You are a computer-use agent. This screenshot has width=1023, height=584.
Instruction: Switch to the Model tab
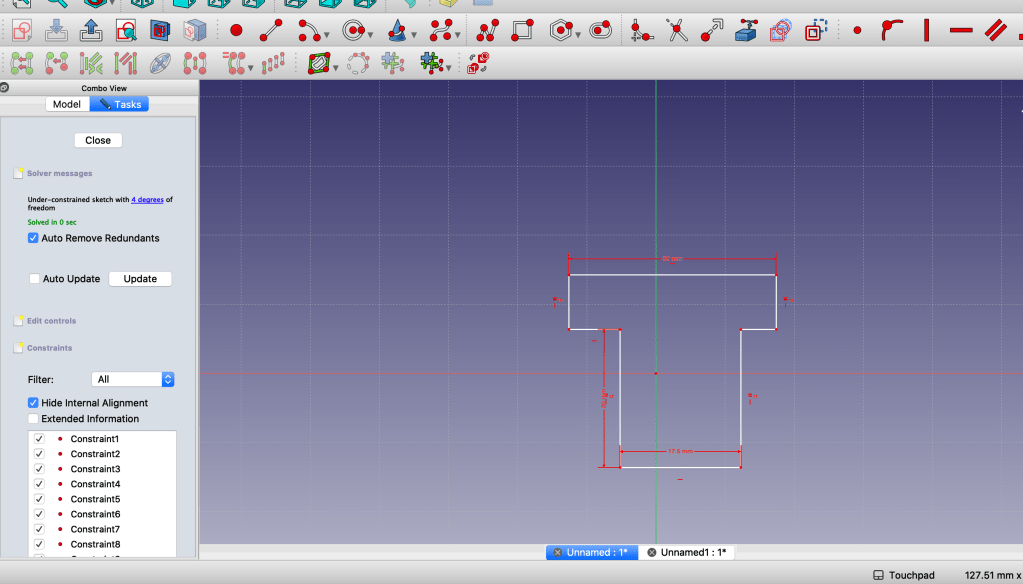click(67, 104)
